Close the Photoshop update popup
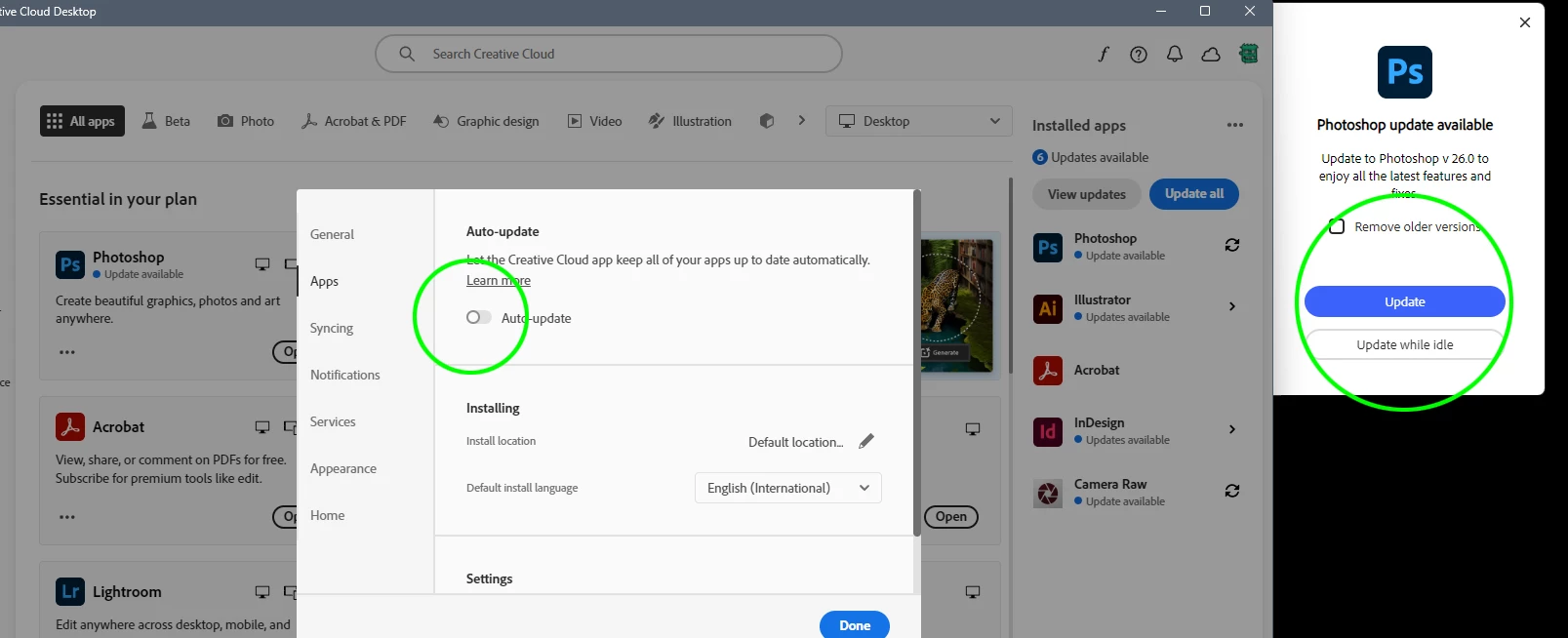1568x638 pixels. [1525, 22]
